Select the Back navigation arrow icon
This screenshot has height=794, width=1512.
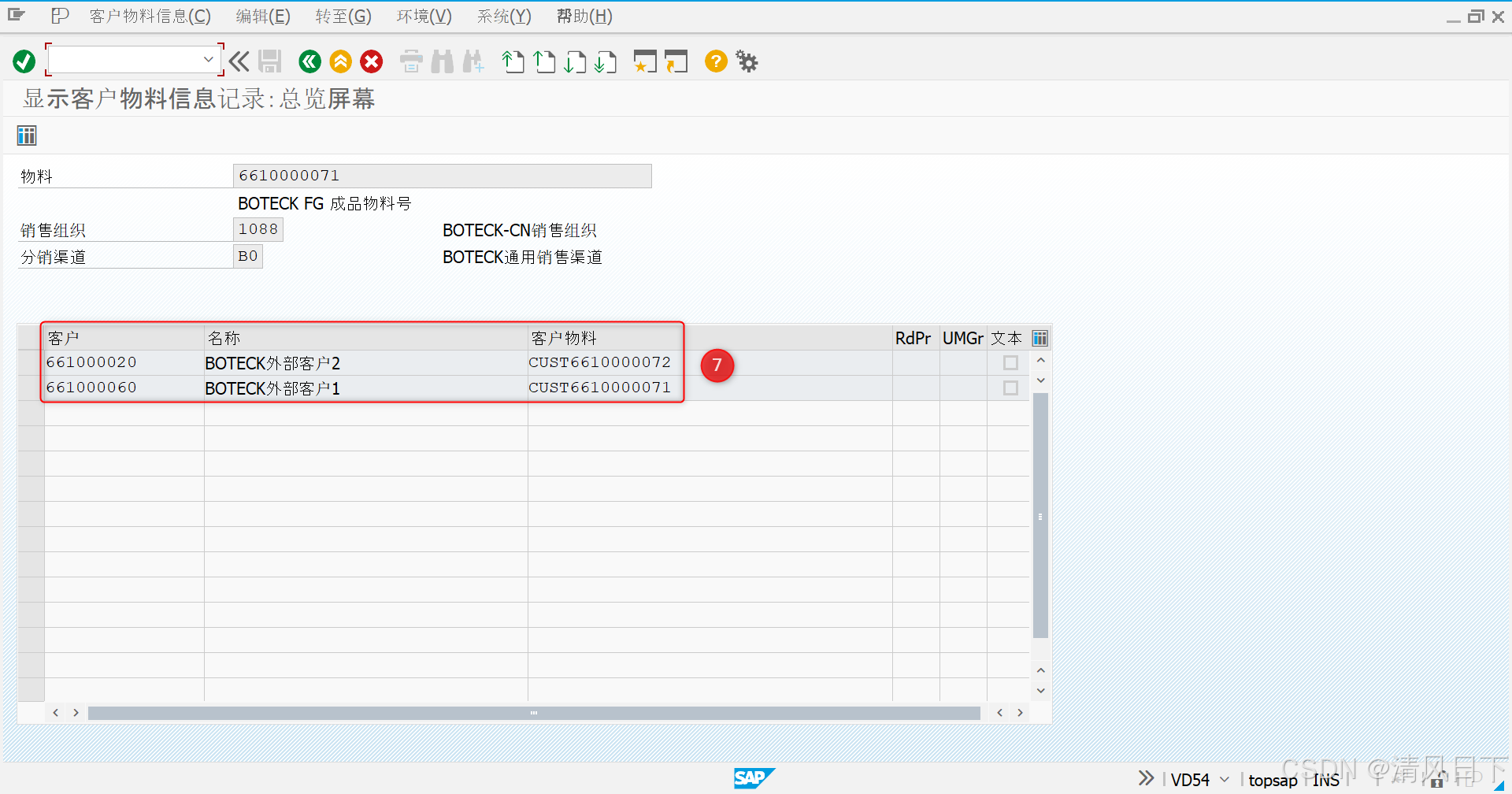[309, 61]
